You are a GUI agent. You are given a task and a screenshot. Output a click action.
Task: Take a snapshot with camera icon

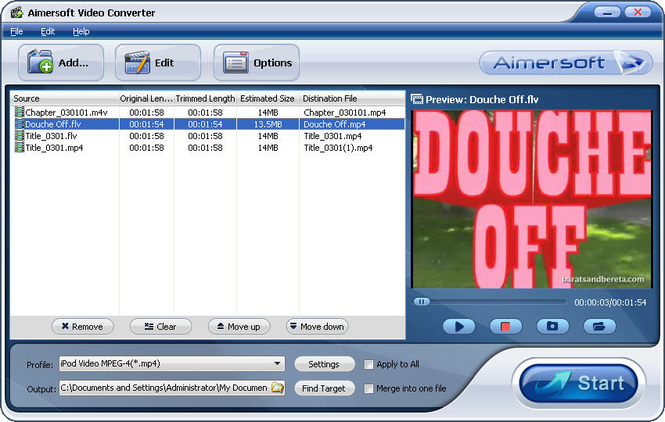[552, 327]
